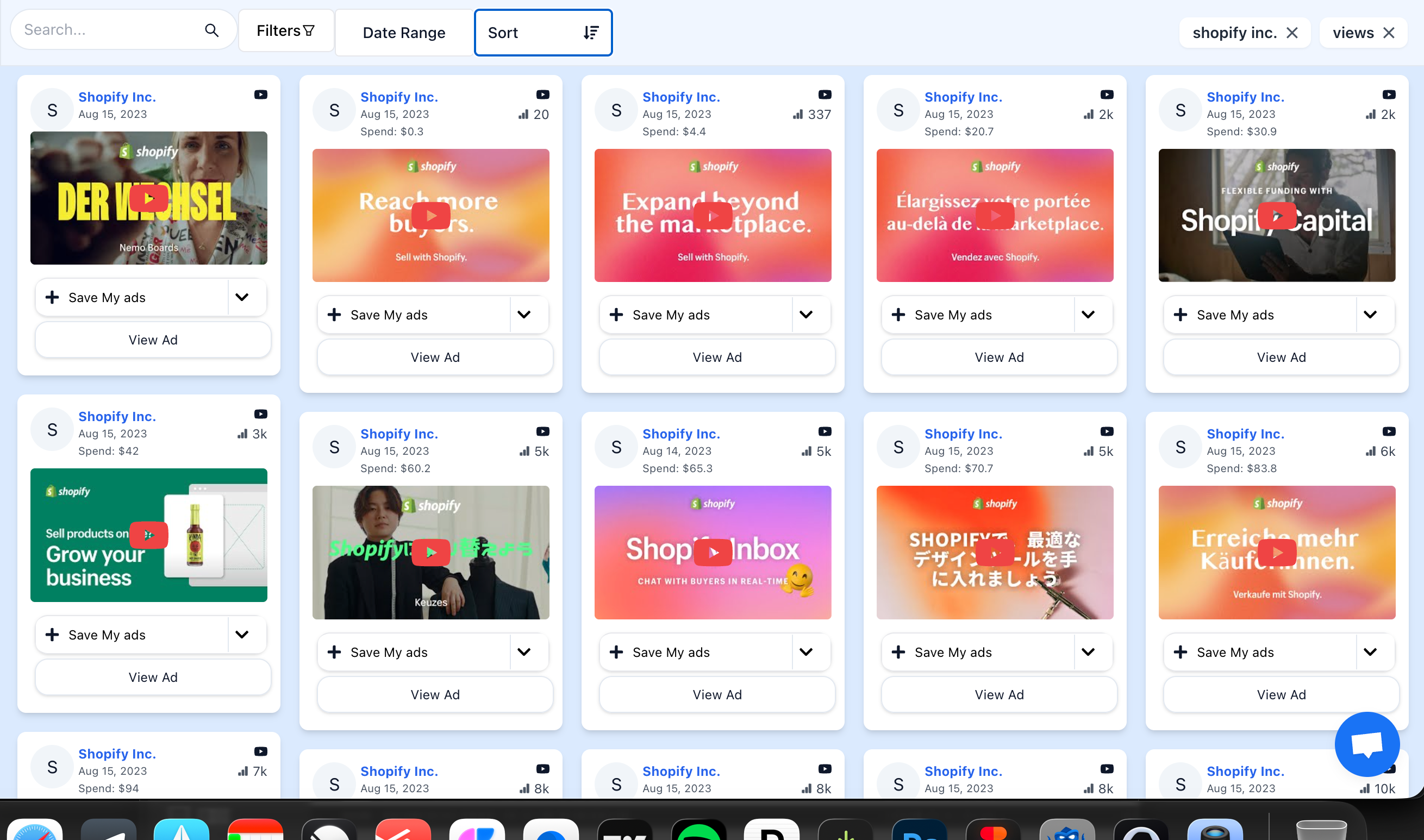The image size is (1424, 840).
Task: Open the Keuzes Japanese ad thumbnail
Action: click(431, 553)
